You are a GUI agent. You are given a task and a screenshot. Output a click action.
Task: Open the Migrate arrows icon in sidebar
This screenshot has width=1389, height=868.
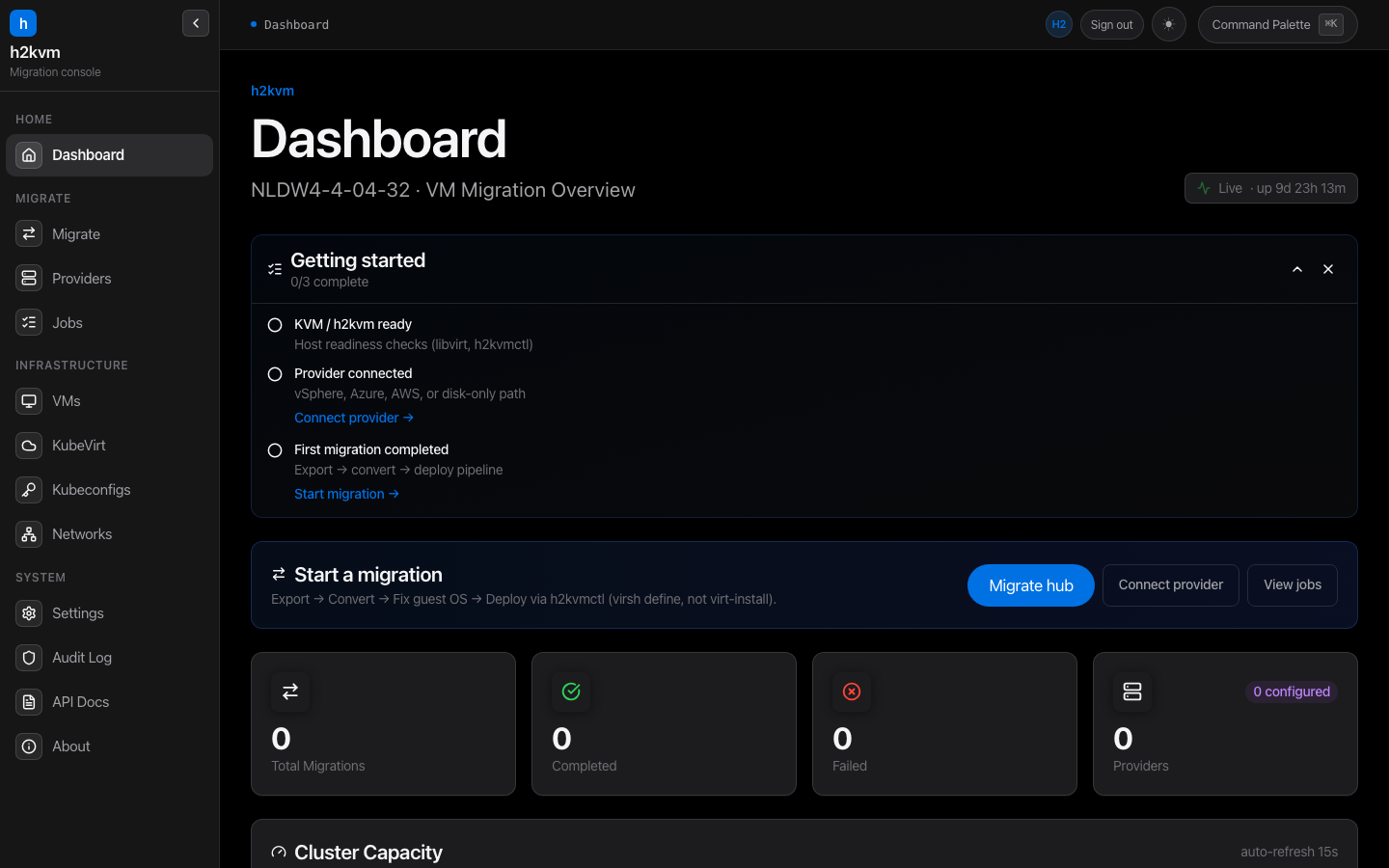[29, 234]
